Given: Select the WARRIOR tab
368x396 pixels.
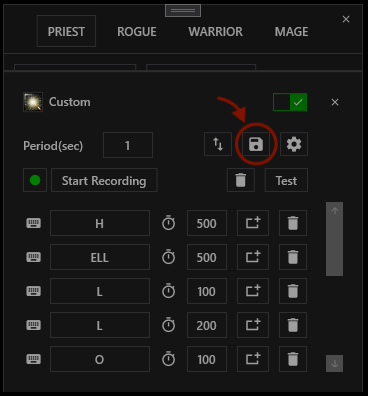Looking at the screenshot, I should point(216,32).
